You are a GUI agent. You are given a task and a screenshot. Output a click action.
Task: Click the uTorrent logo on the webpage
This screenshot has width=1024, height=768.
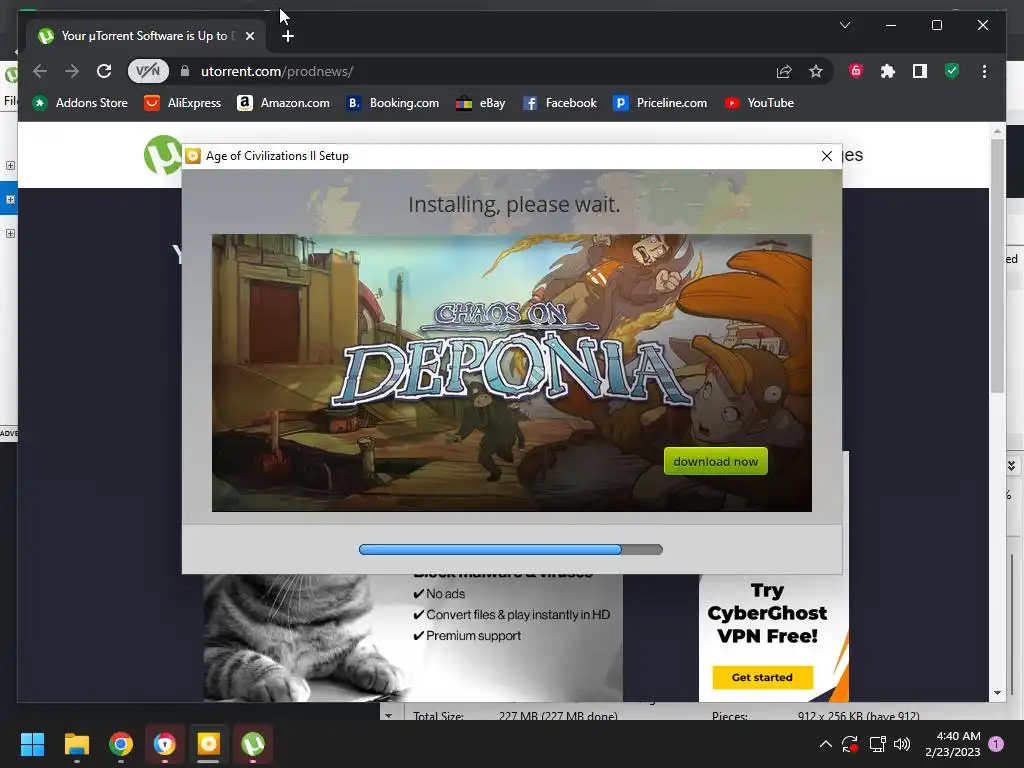click(163, 155)
